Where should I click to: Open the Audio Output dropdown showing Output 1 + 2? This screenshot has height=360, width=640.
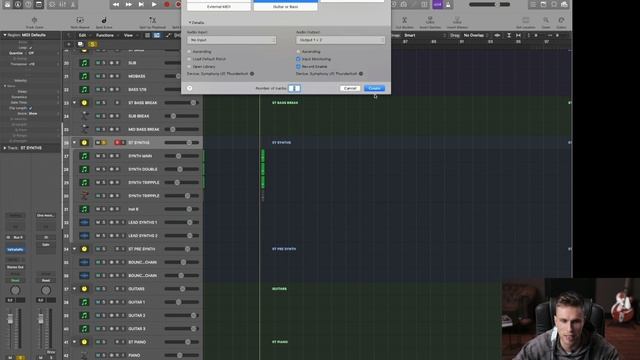click(x=340, y=40)
